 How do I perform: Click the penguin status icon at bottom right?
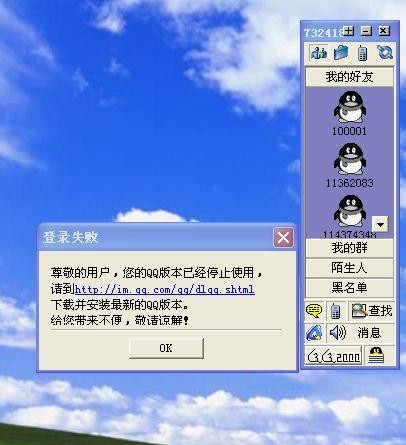[376, 356]
